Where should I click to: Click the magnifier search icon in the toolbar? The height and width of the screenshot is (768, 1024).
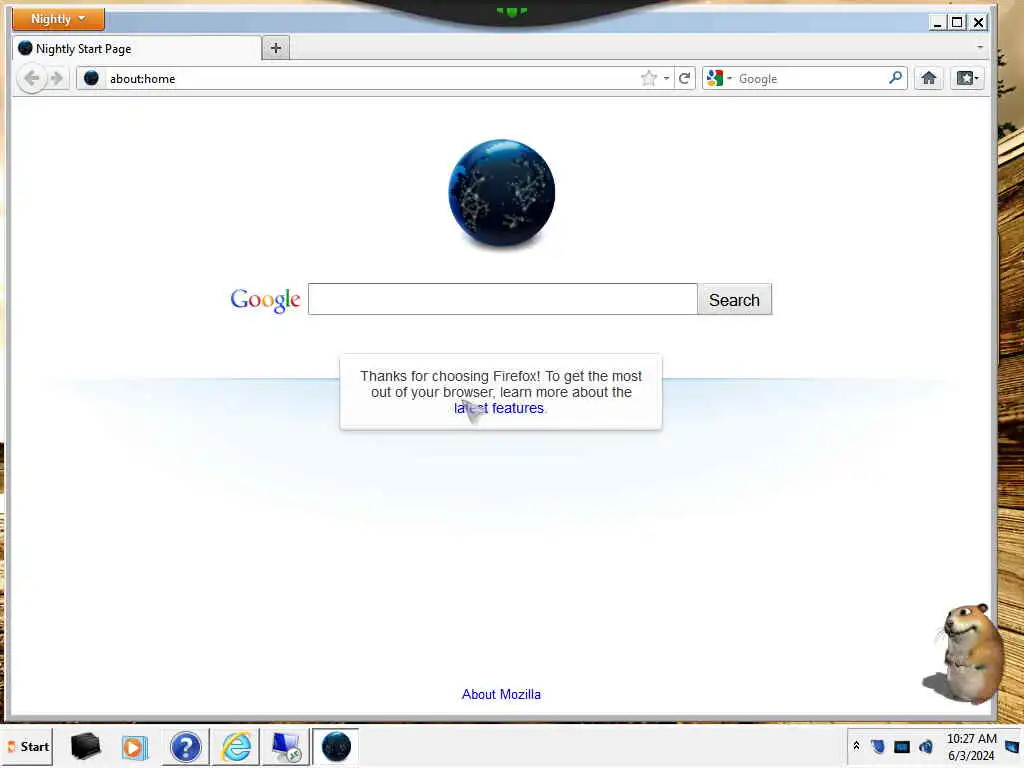(895, 78)
